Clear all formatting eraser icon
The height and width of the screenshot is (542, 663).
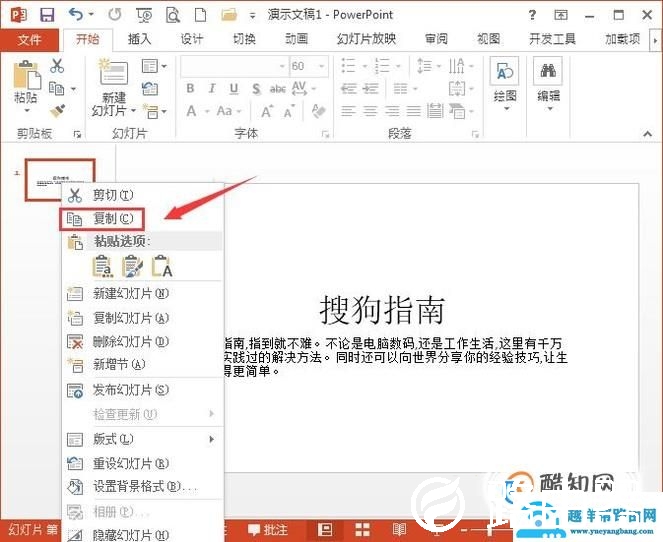tap(318, 111)
